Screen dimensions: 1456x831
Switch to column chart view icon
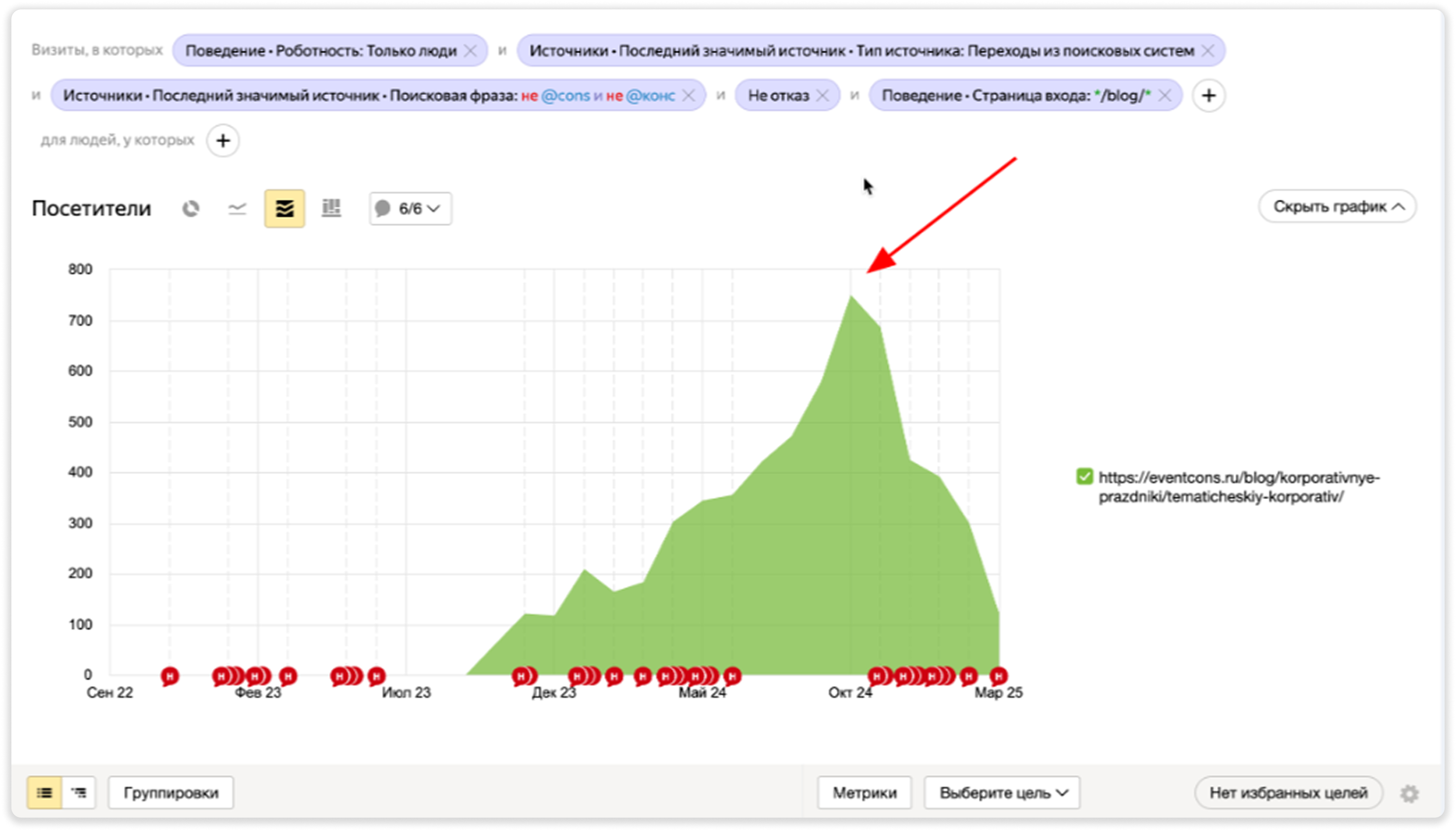331,209
